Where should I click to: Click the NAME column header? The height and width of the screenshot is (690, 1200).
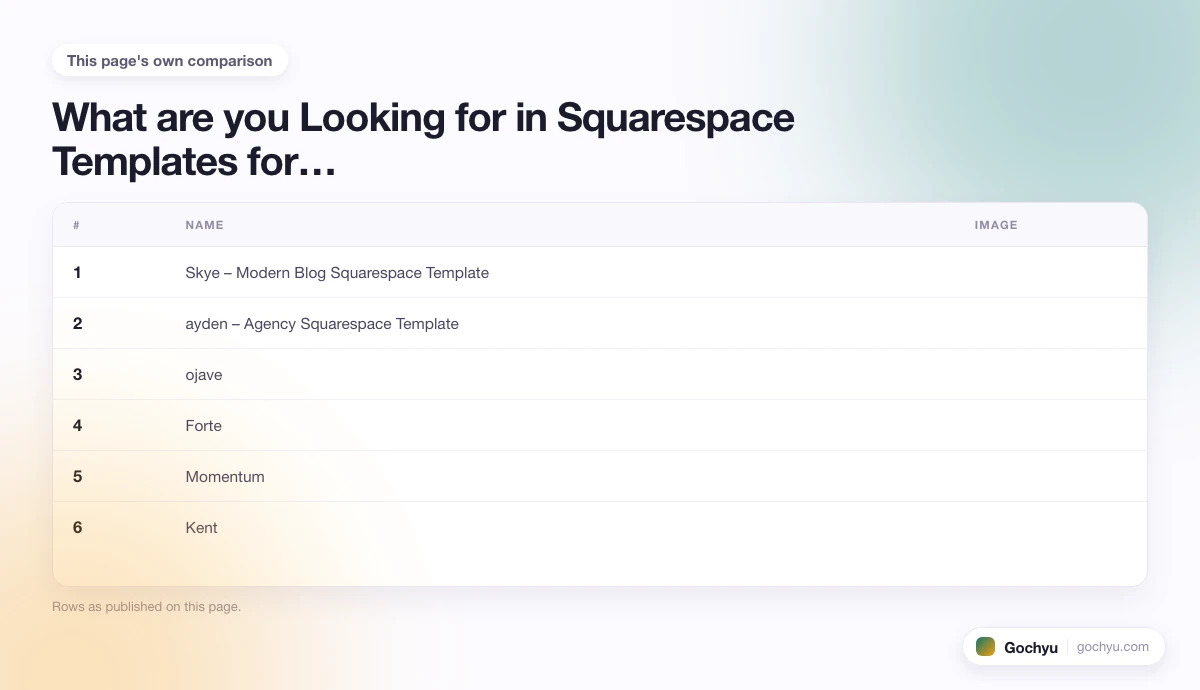pyautogui.click(x=205, y=225)
